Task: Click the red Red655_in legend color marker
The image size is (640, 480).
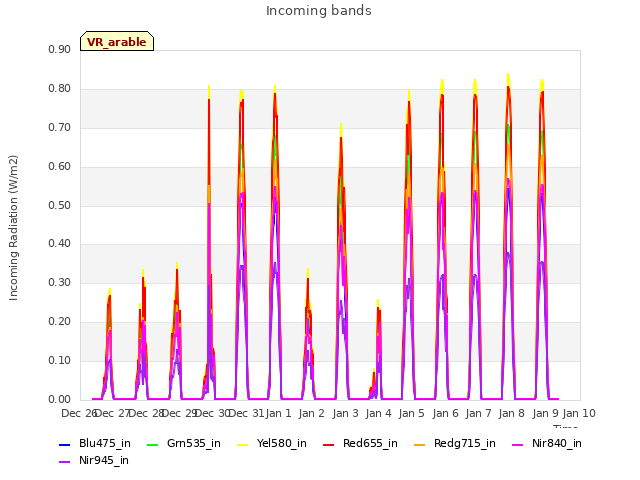Action: pos(329,444)
